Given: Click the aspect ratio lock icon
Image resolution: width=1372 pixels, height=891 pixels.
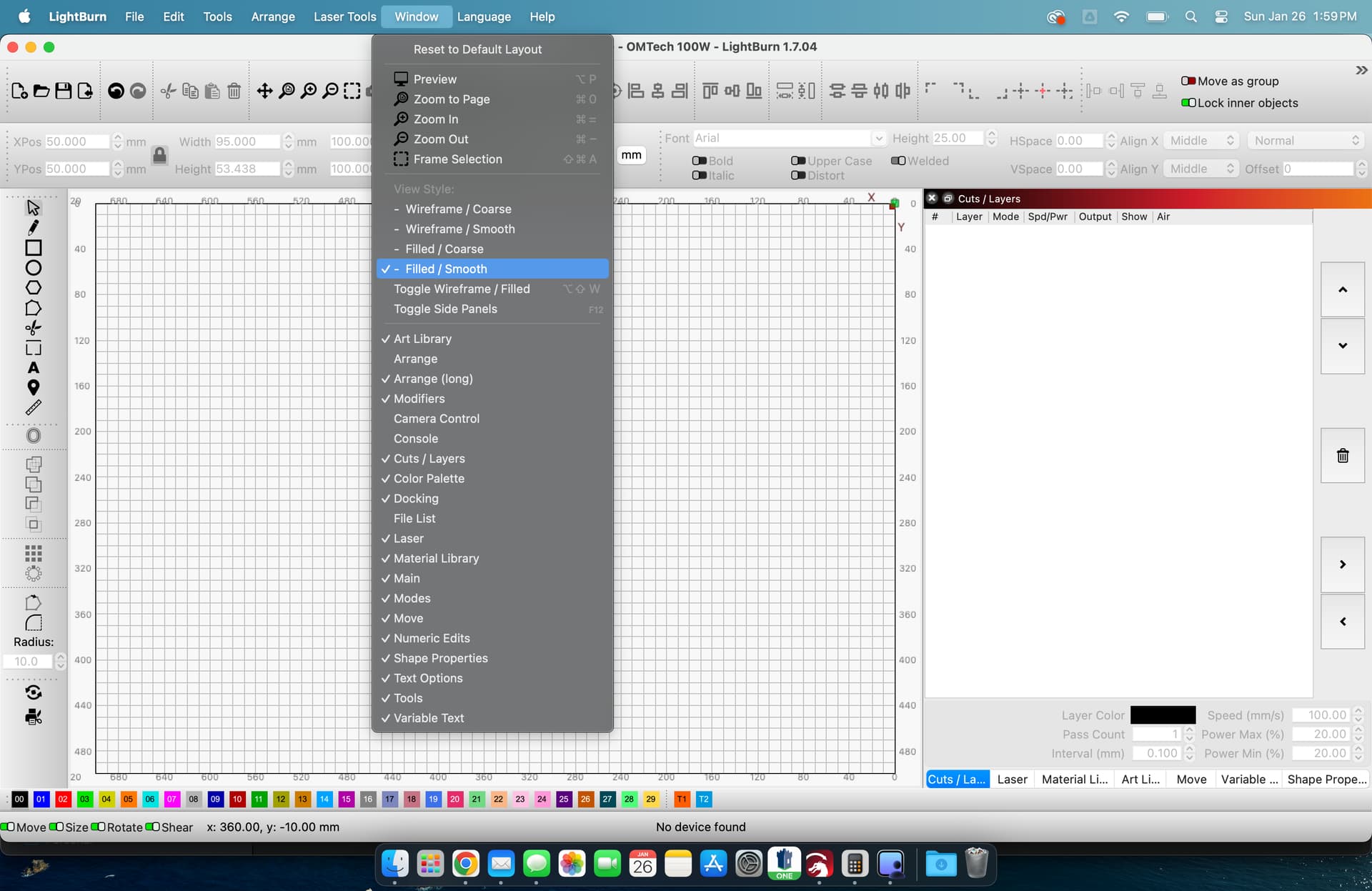Looking at the screenshot, I should click(159, 155).
